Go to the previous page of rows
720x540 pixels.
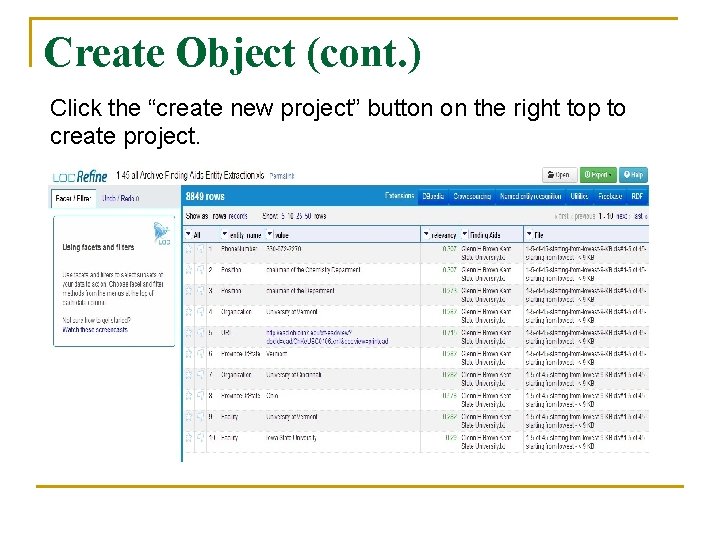585,216
